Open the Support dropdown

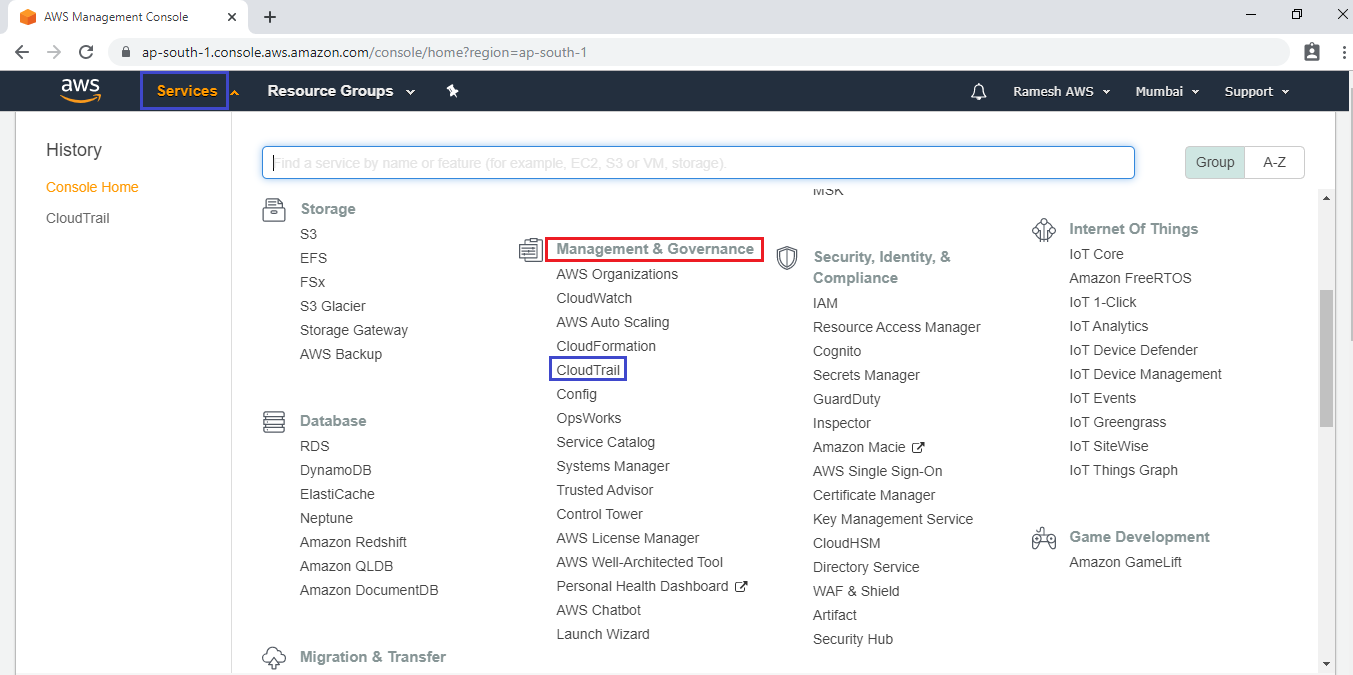[1257, 91]
